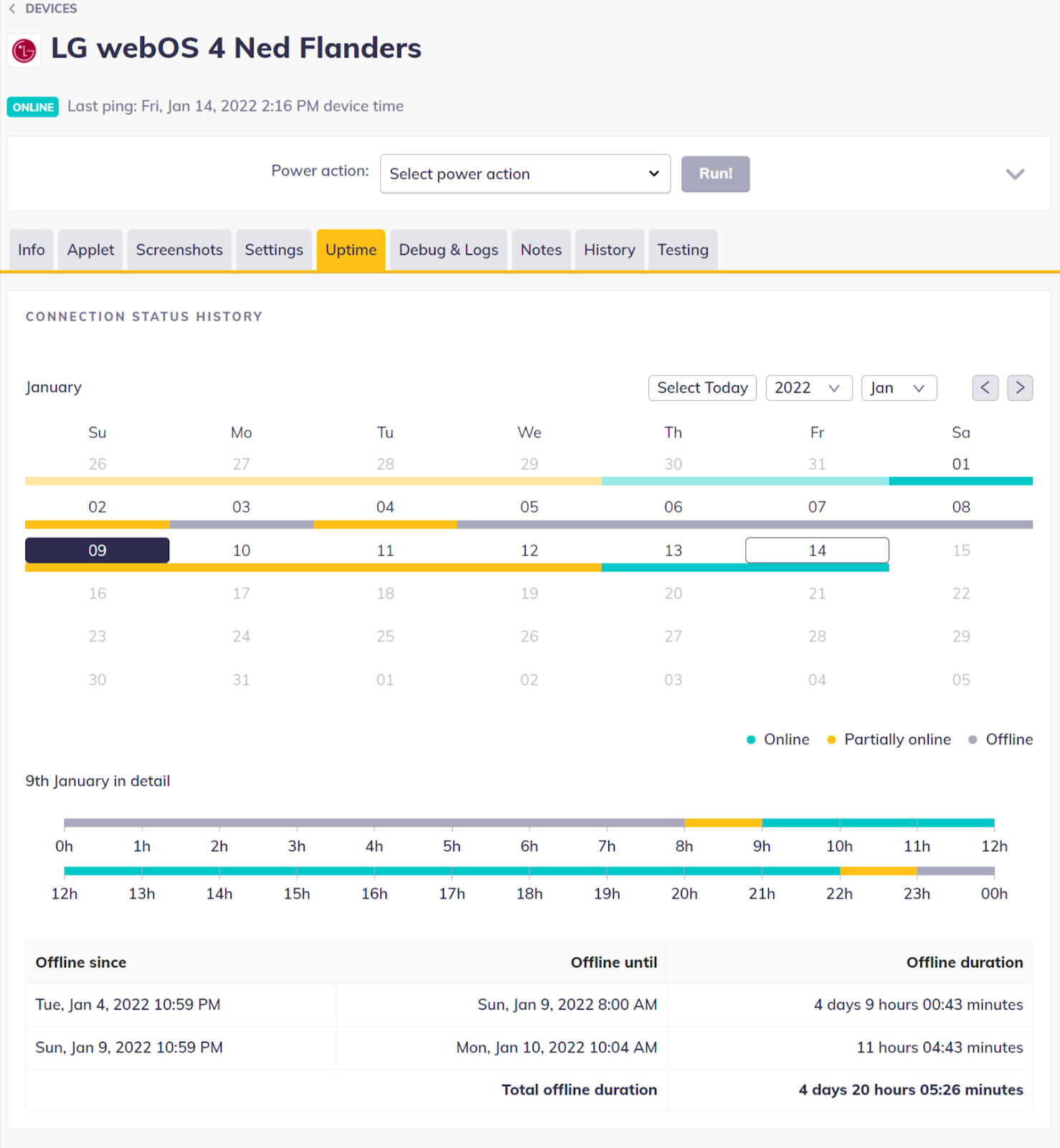Open the 2022 year dropdown
This screenshot has height=1148, width=1060.
(x=808, y=387)
